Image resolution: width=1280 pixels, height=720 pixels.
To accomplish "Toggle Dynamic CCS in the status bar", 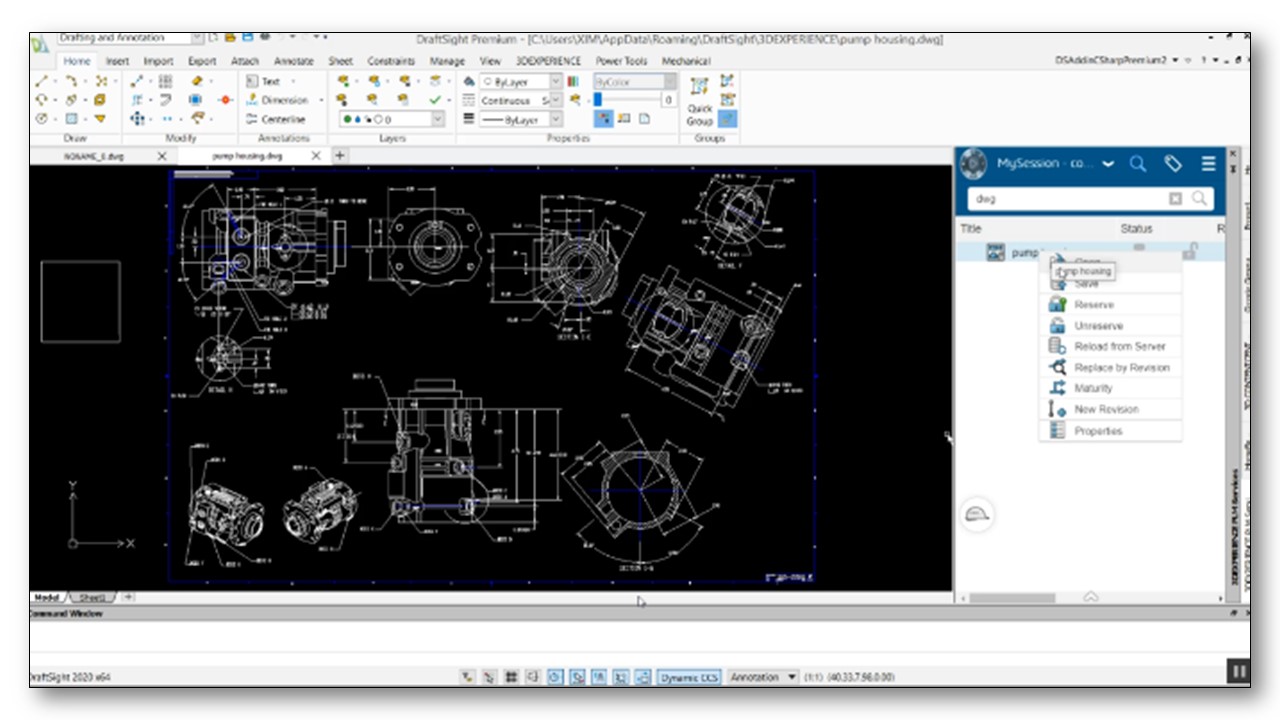I will pyautogui.click(x=689, y=677).
